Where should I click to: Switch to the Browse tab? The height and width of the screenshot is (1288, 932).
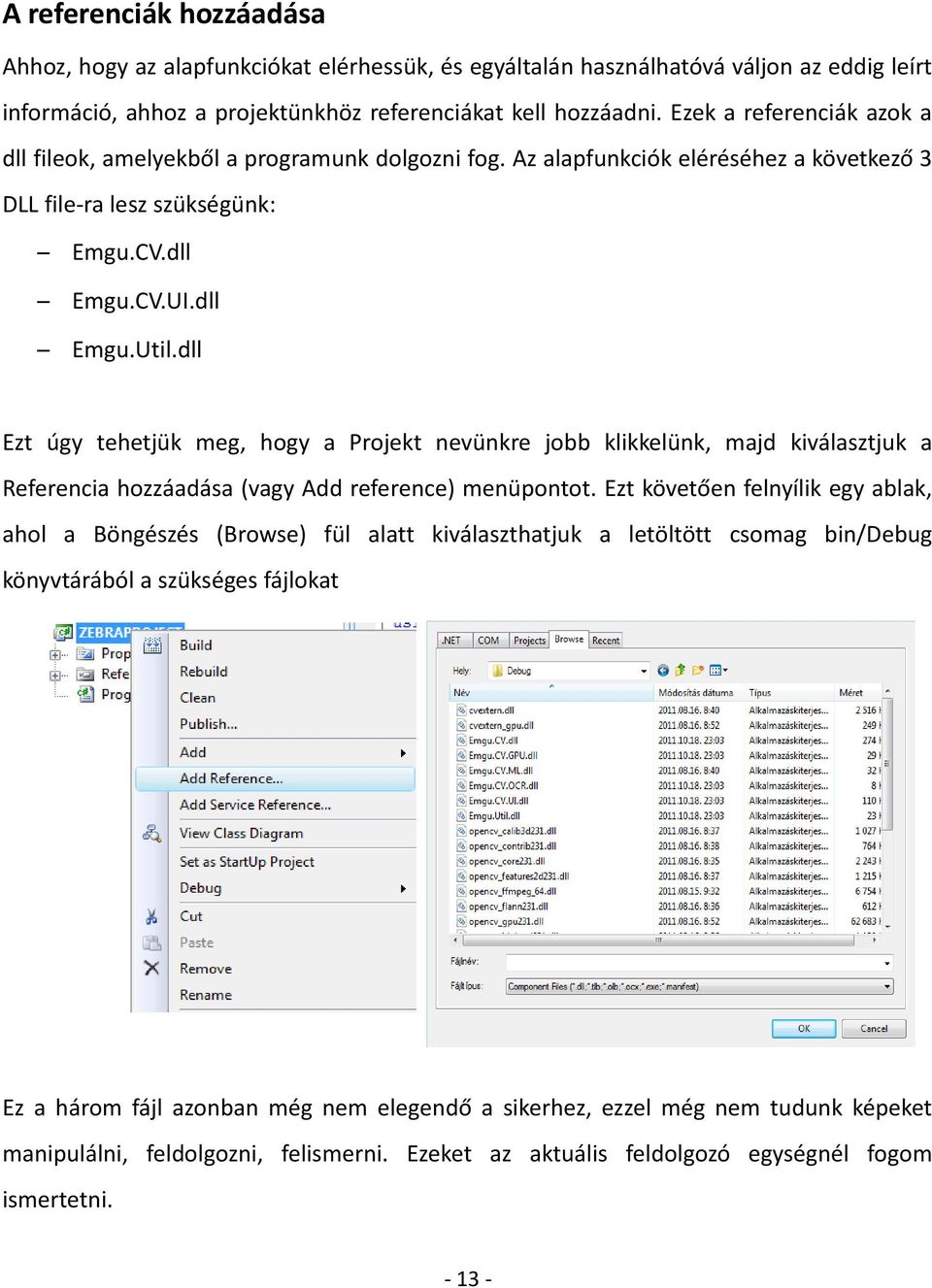tap(570, 639)
